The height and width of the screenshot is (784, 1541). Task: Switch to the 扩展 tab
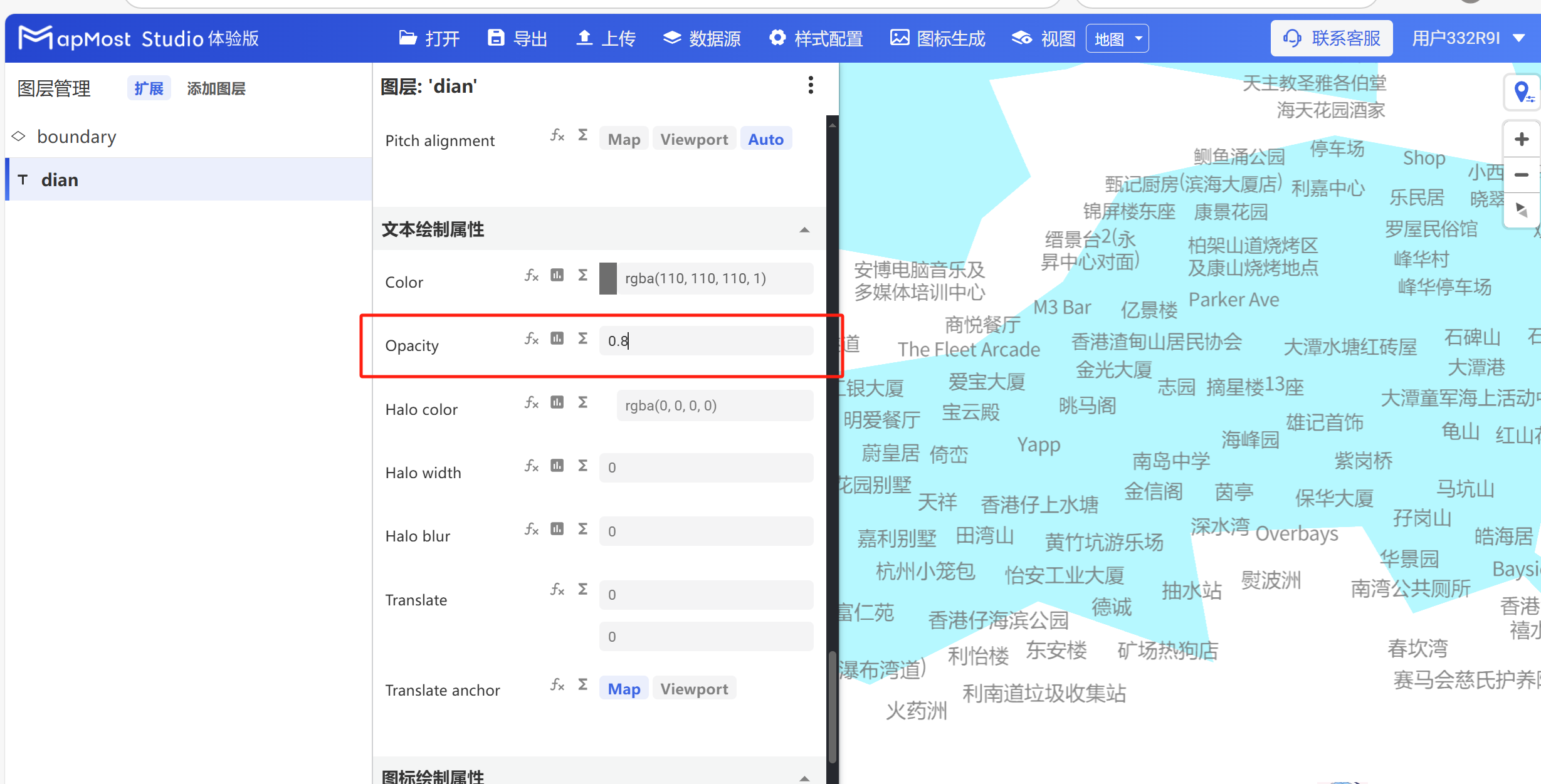[149, 88]
